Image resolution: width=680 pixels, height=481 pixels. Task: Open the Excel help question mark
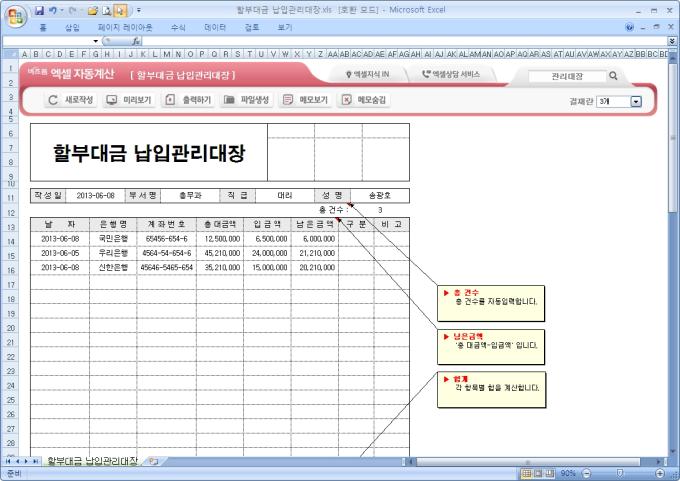tap(629, 27)
